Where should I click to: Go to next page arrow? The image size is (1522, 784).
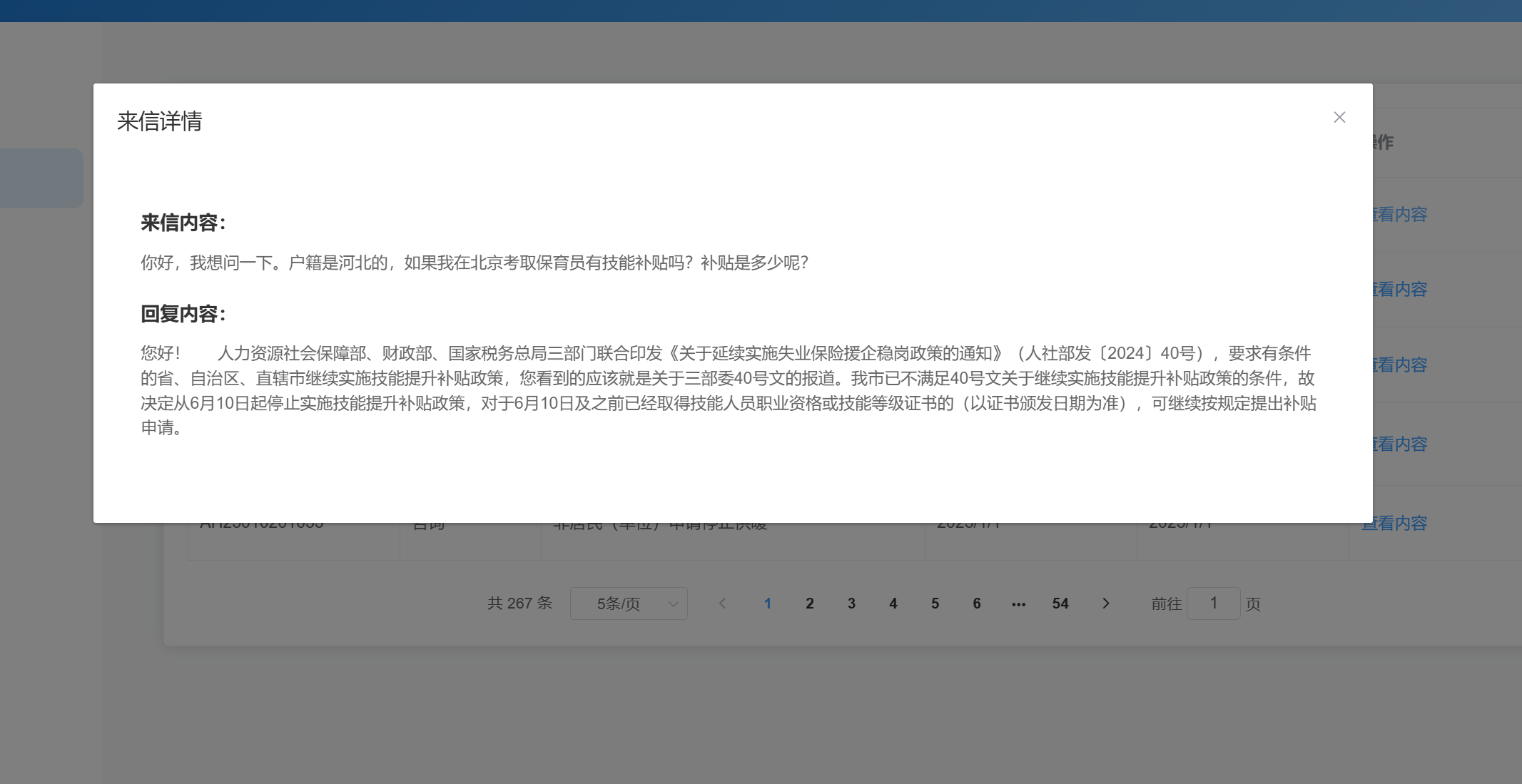[x=1105, y=604]
